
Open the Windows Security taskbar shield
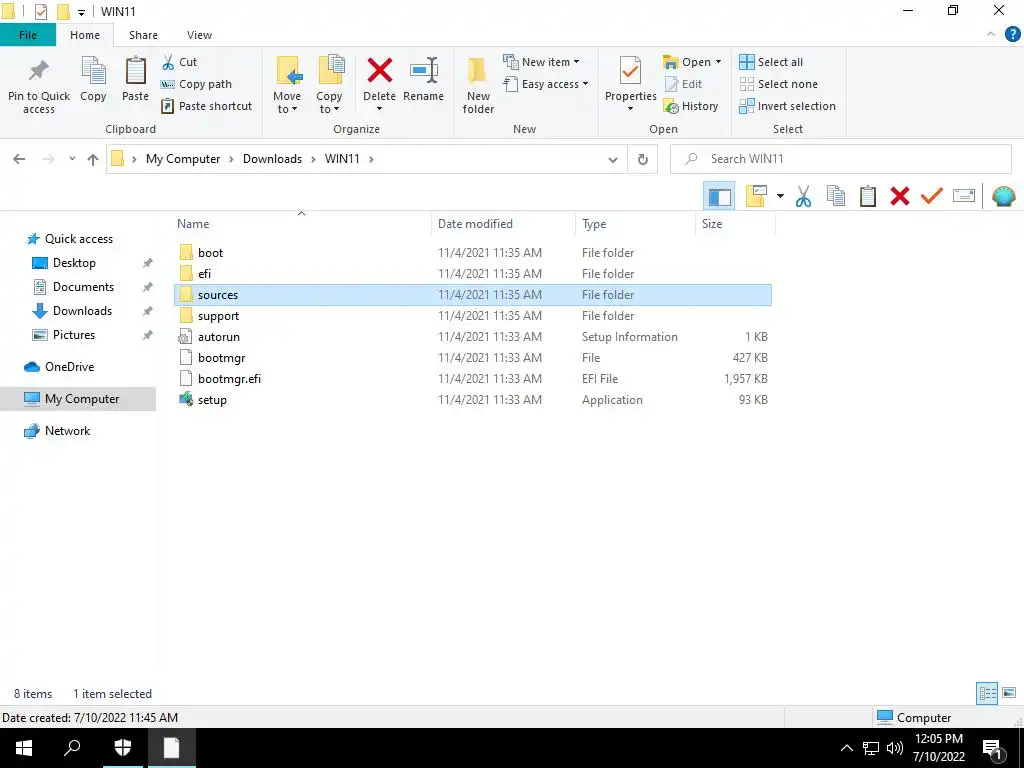123,748
